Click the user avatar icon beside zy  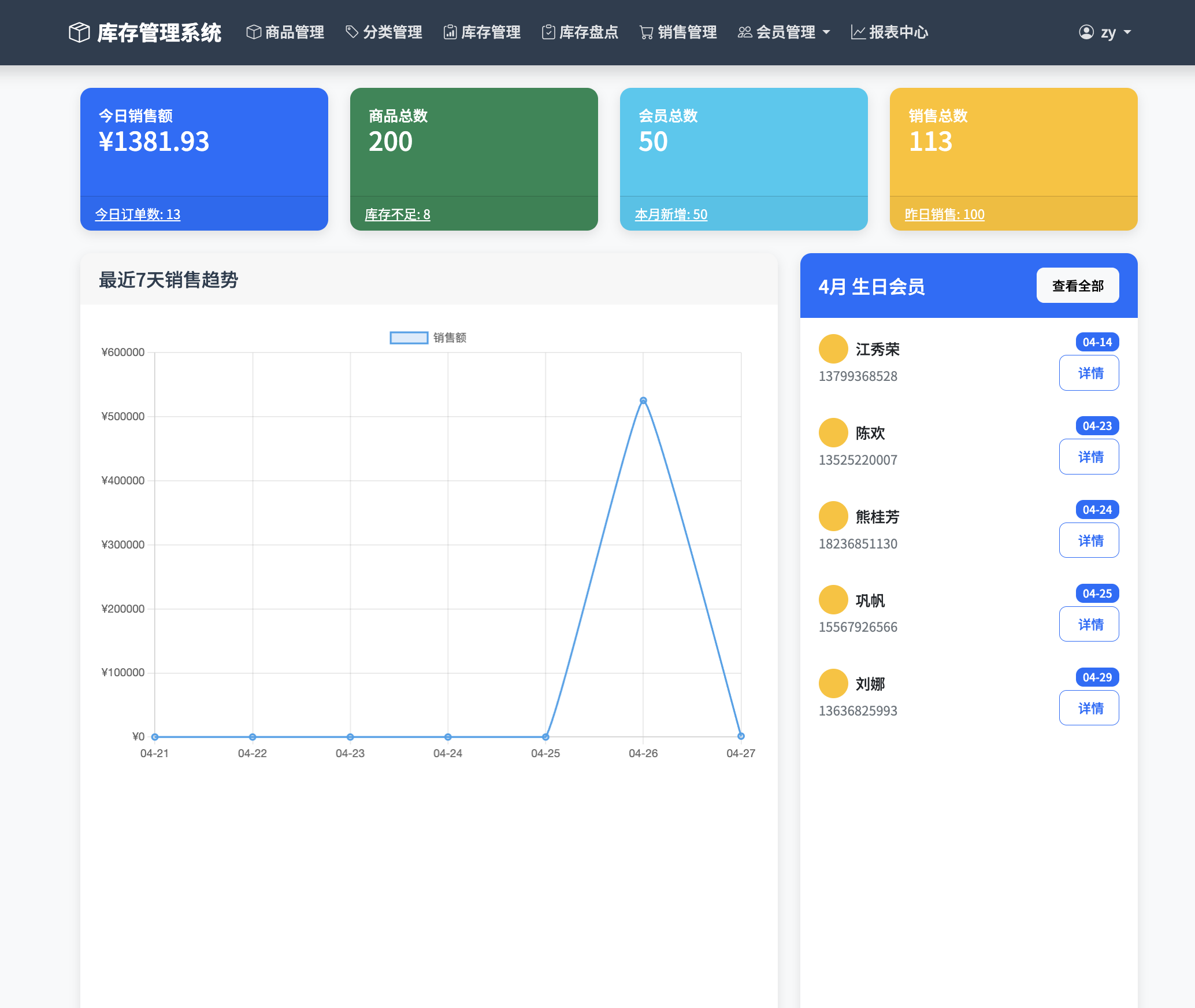1086,32
